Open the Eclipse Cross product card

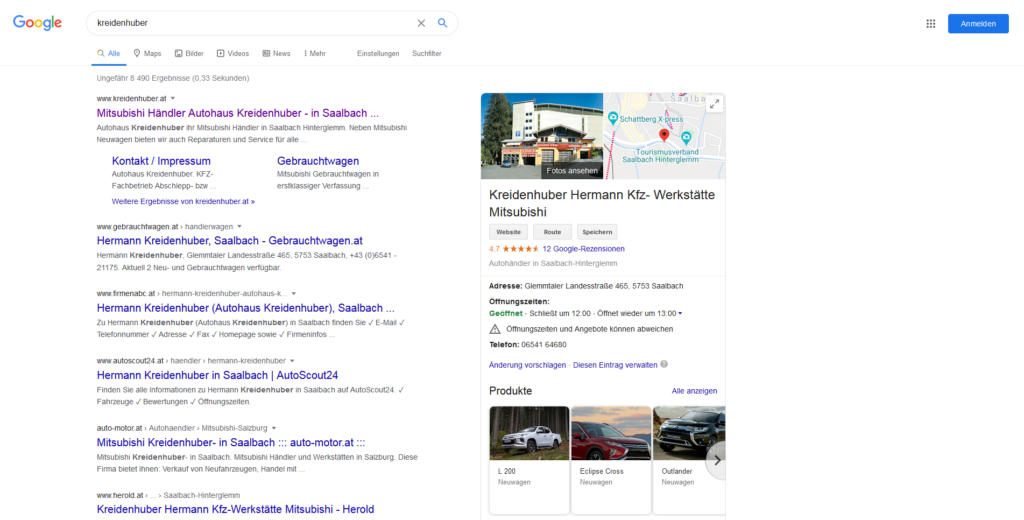click(611, 460)
